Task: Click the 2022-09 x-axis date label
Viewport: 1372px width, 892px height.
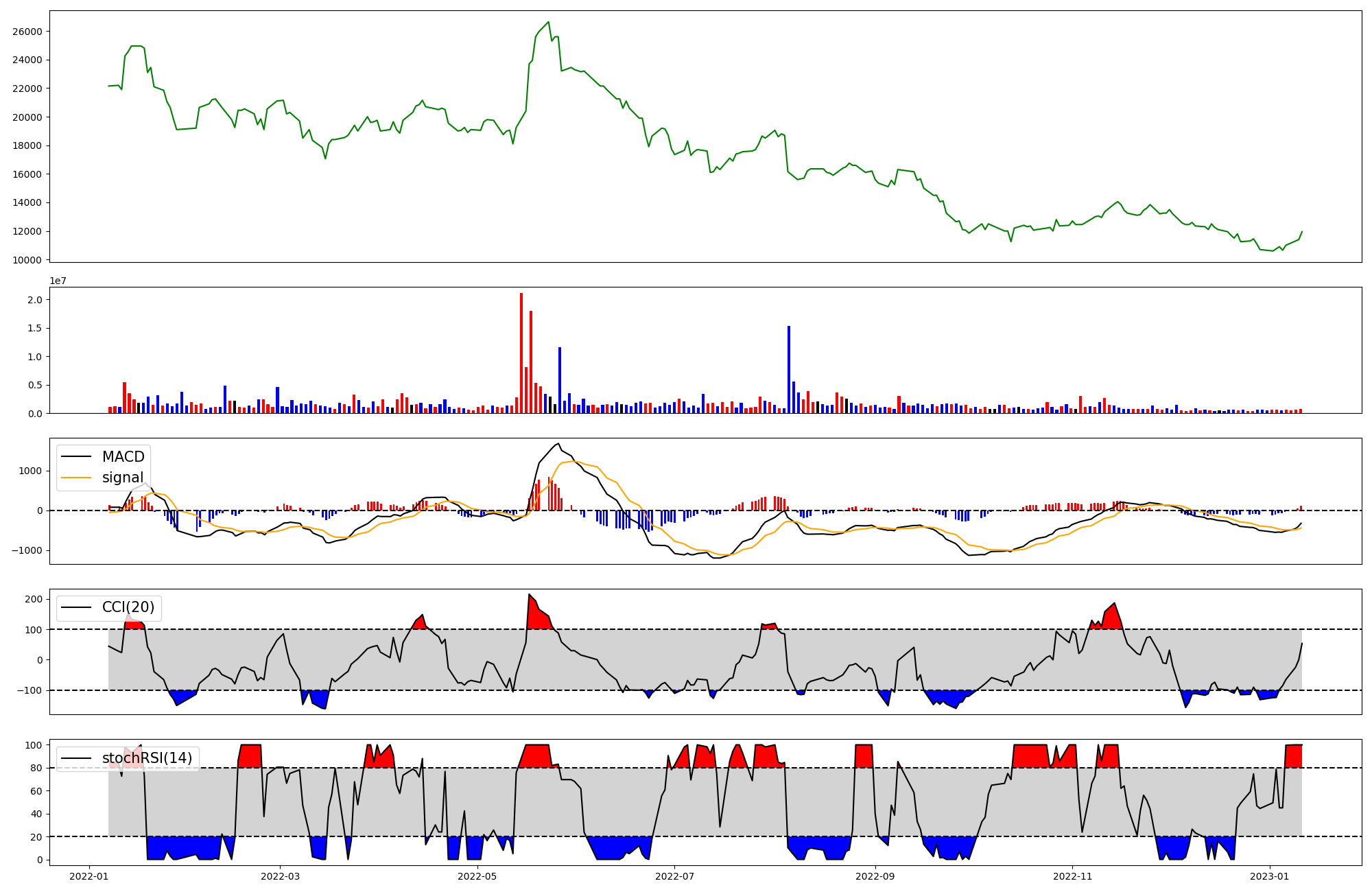Action: [875, 876]
